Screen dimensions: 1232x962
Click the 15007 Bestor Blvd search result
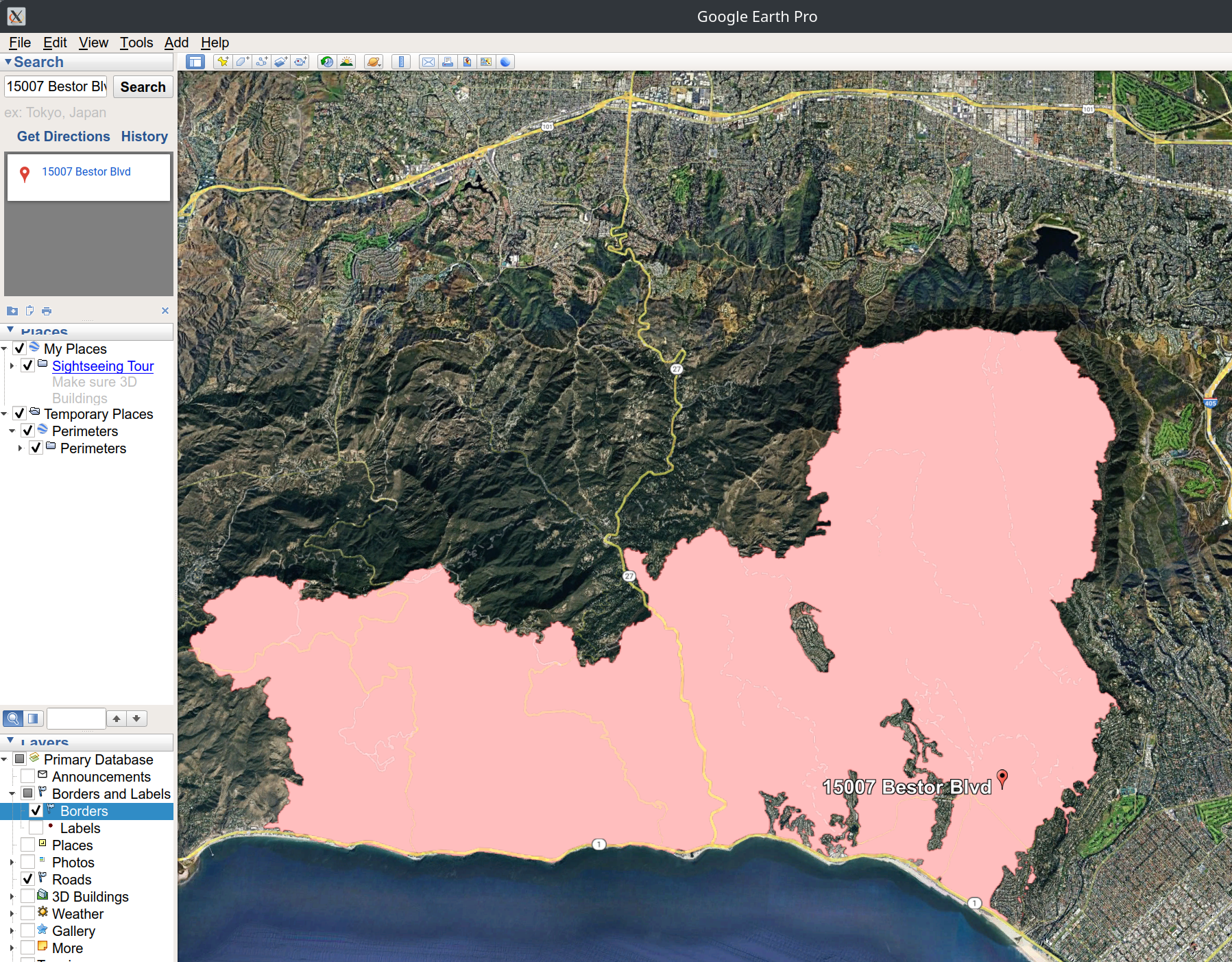tap(86, 171)
